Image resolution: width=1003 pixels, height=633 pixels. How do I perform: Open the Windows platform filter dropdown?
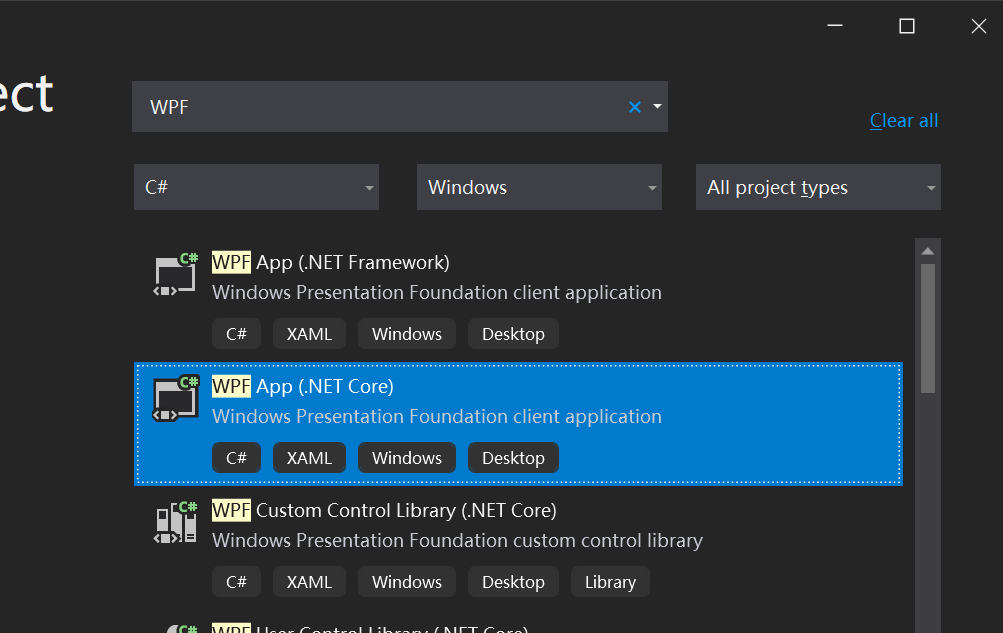coord(539,187)
